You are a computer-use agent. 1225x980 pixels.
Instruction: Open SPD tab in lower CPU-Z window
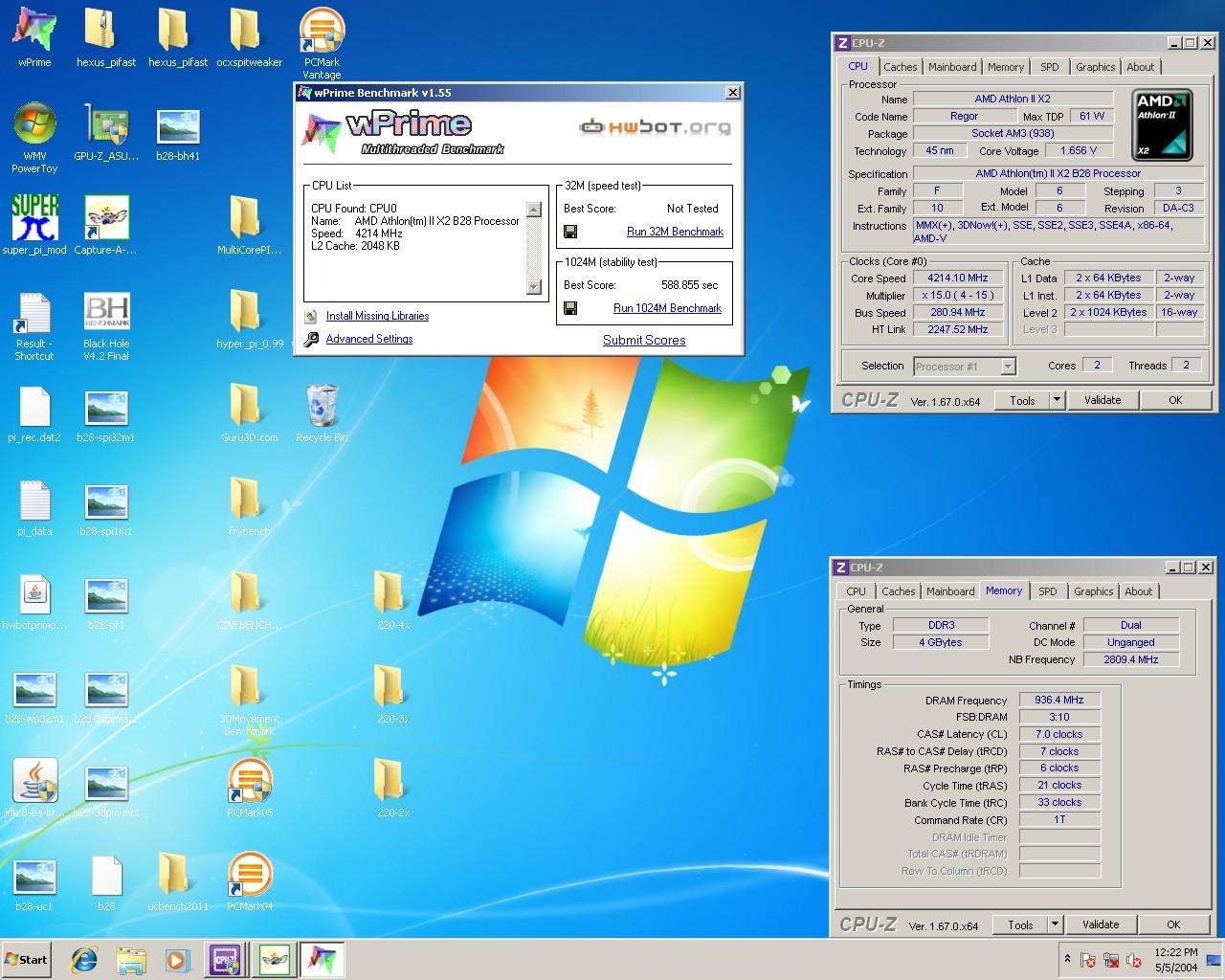pyautogui.click(x=1048, y=591)
